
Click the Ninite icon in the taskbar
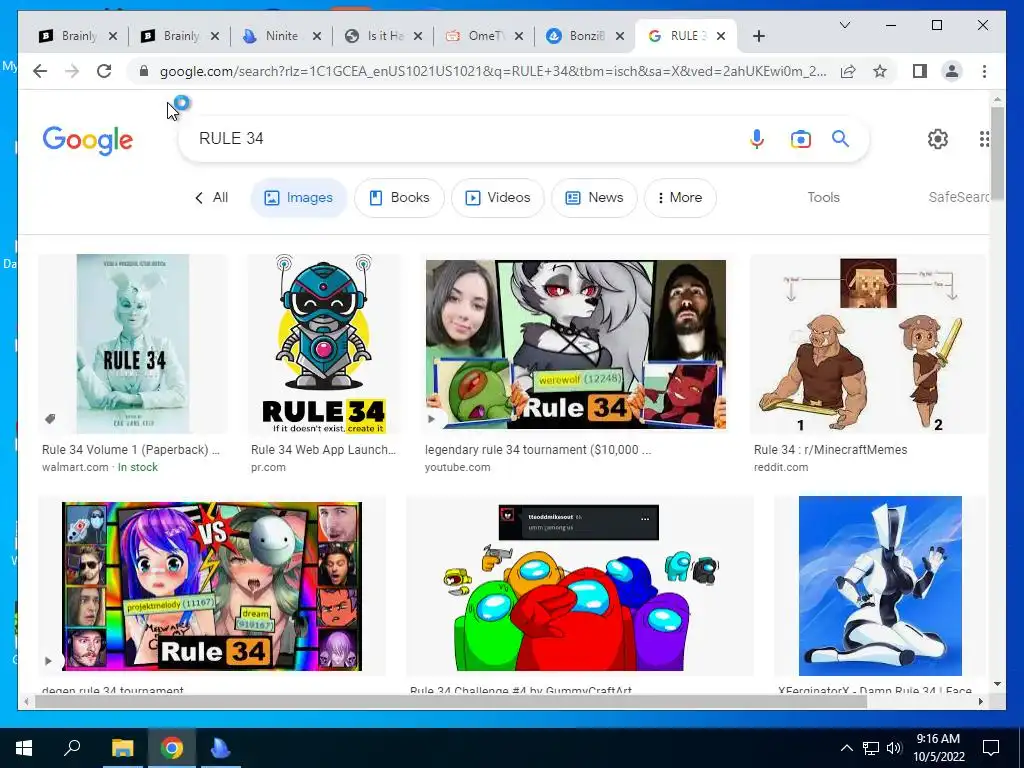click(x=221, y=748)
